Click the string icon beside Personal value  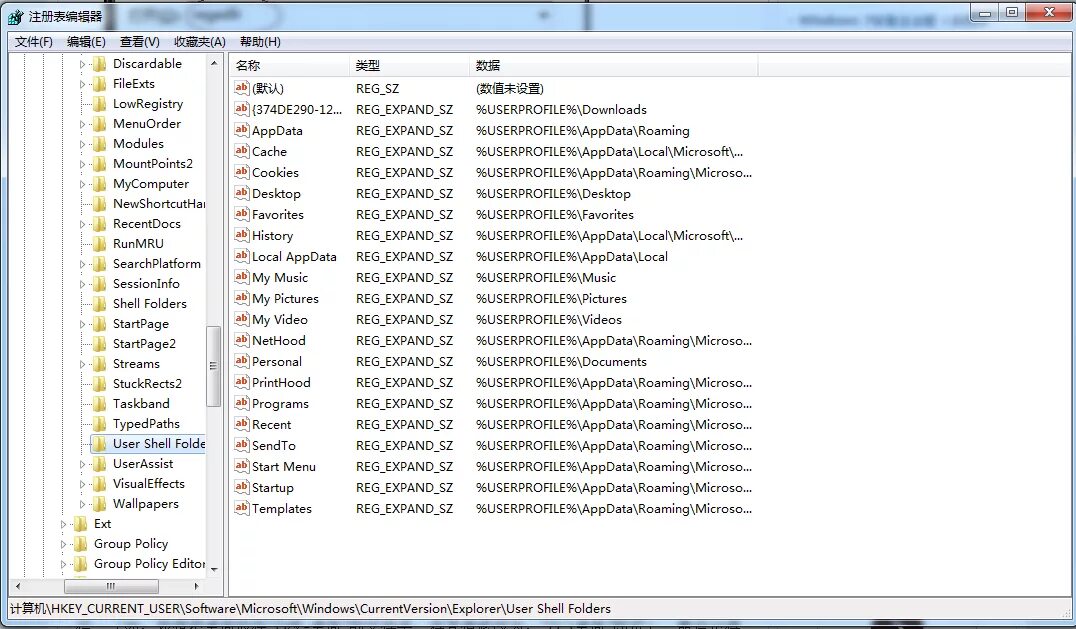tap(241, 361)
